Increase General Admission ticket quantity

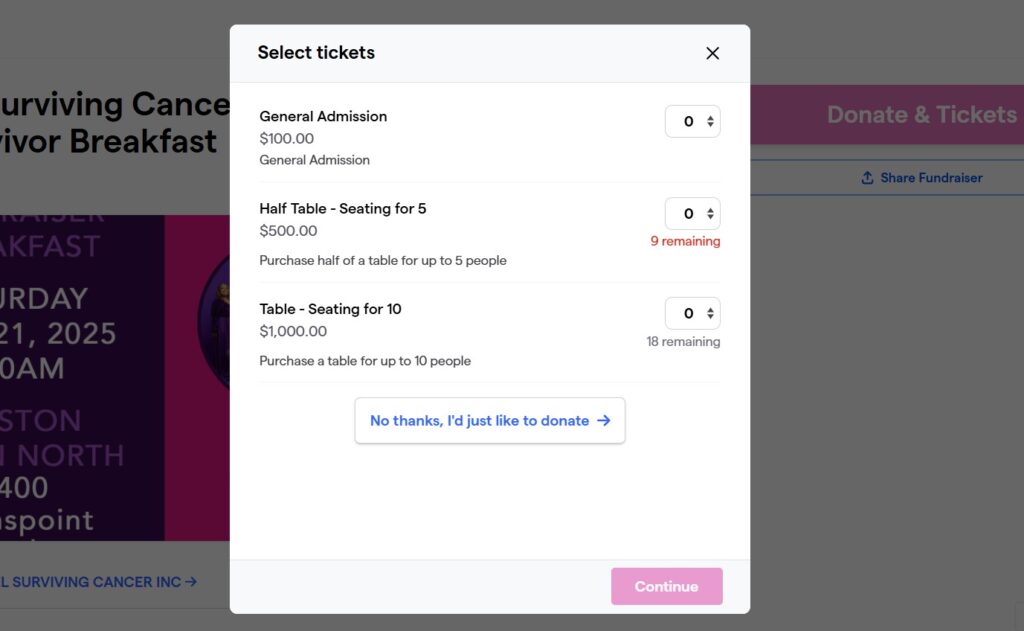tap(711, 117)
